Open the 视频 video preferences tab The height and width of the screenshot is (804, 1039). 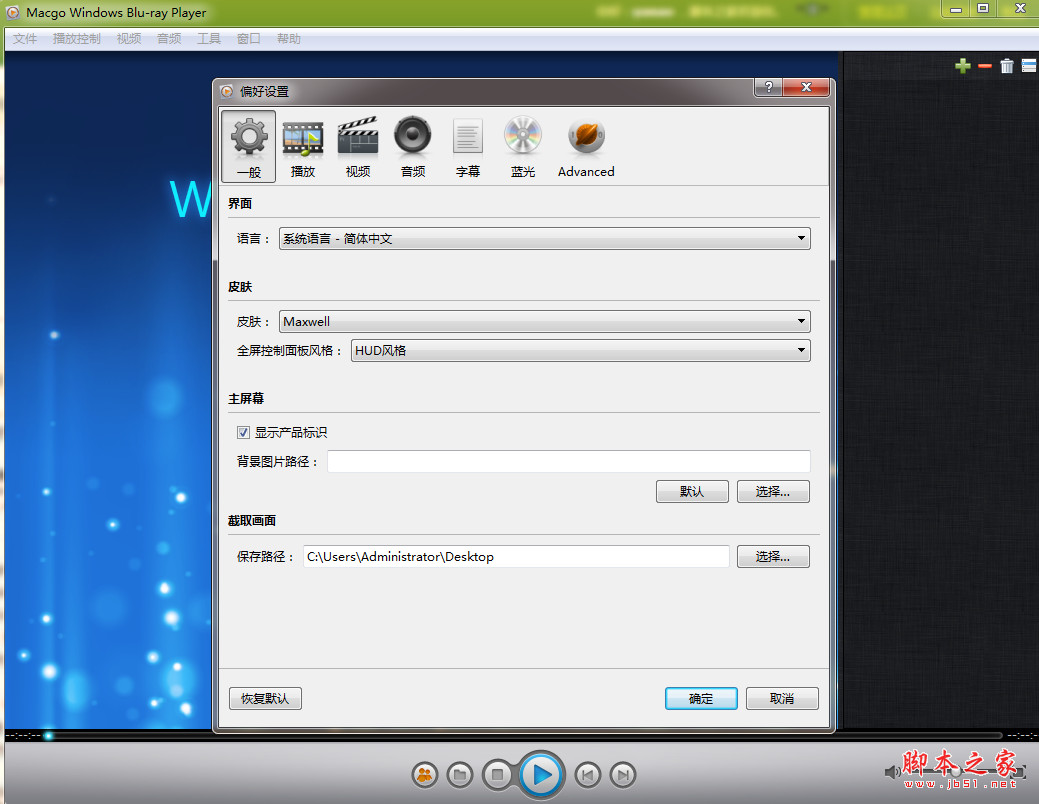click(358, 146)
